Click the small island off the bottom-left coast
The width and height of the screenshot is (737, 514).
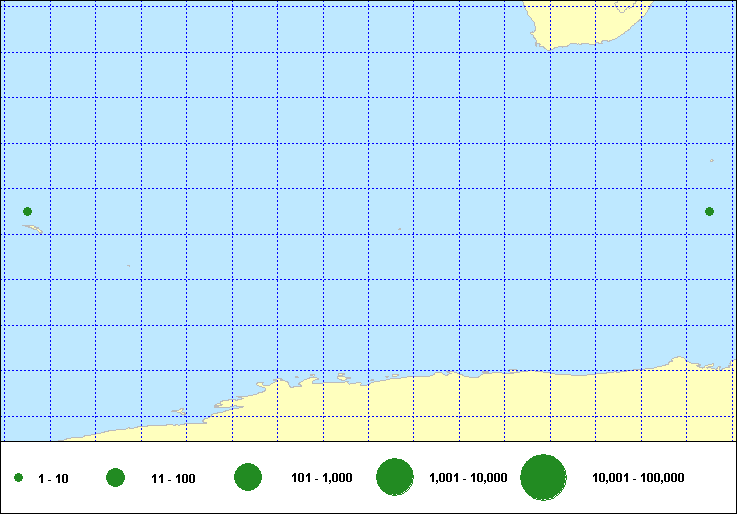180,409
